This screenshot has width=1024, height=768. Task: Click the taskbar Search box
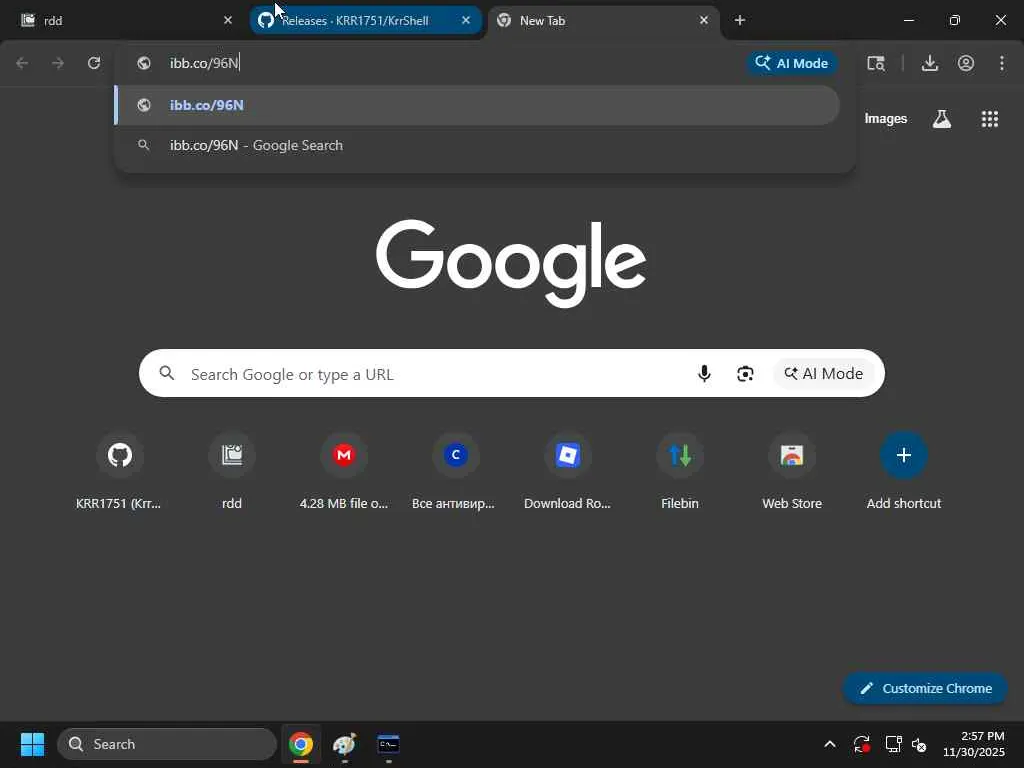[x=167, y=744]
